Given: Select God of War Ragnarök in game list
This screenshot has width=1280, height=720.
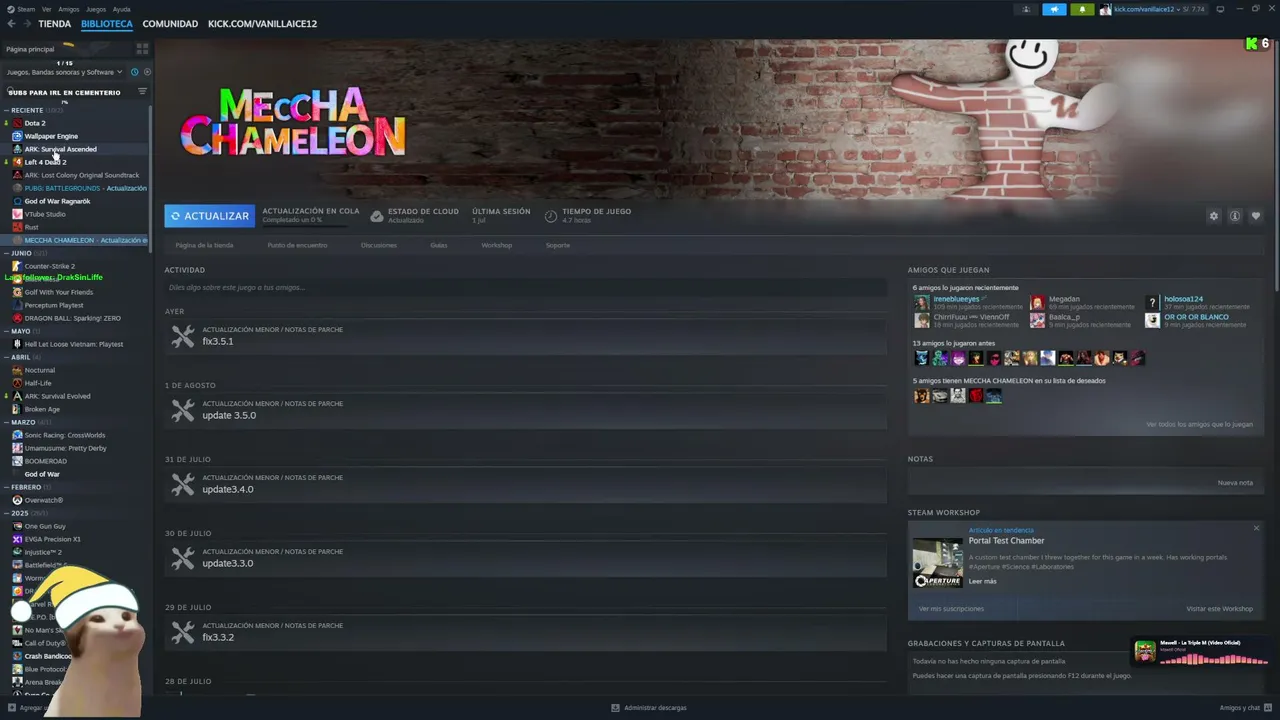Looking at the screenshot, I should [57, 201].
